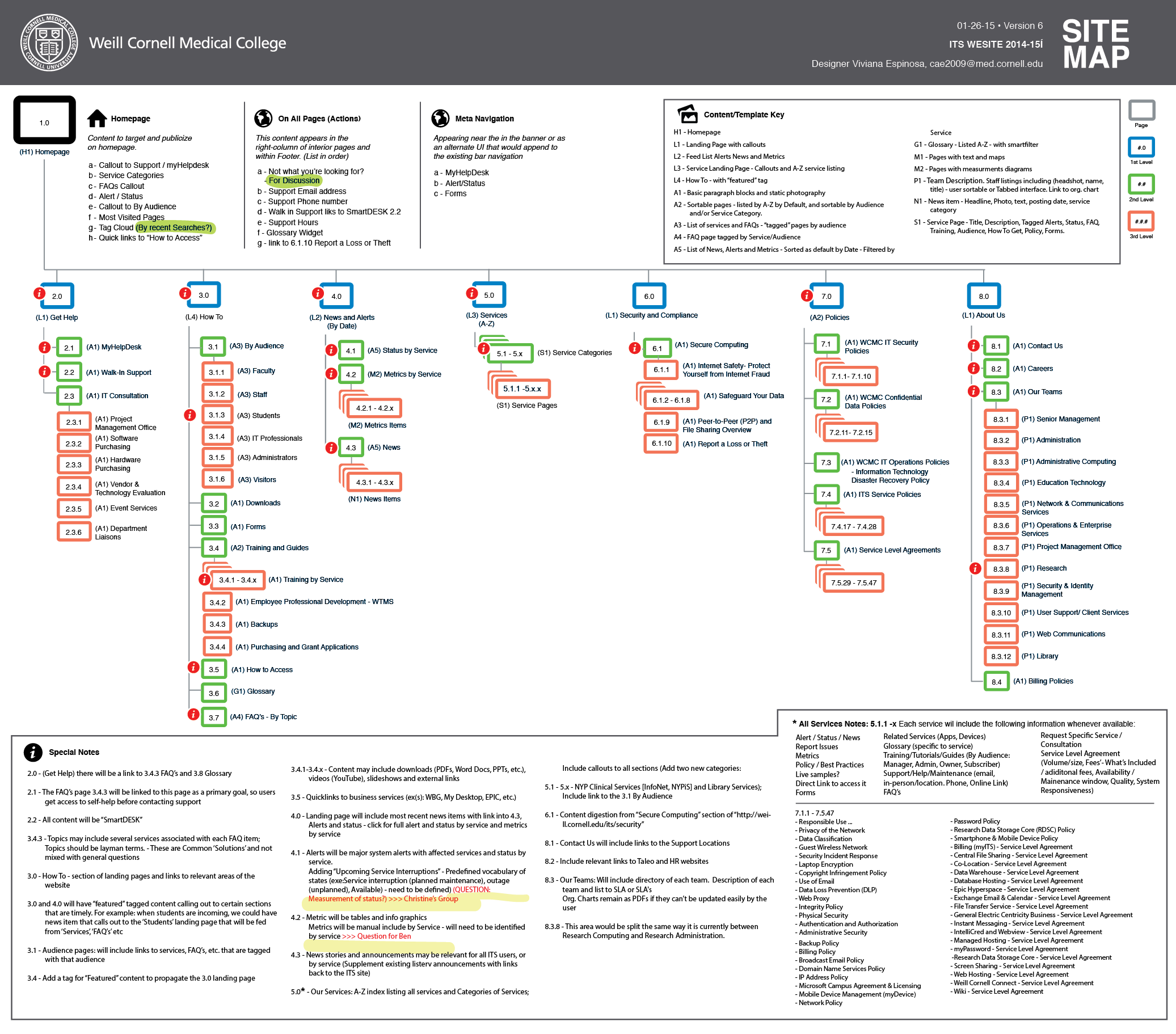Screen dimensions: 1176x1034
Task: Click the highlighted For Discussion note
Action: (294, 181)
